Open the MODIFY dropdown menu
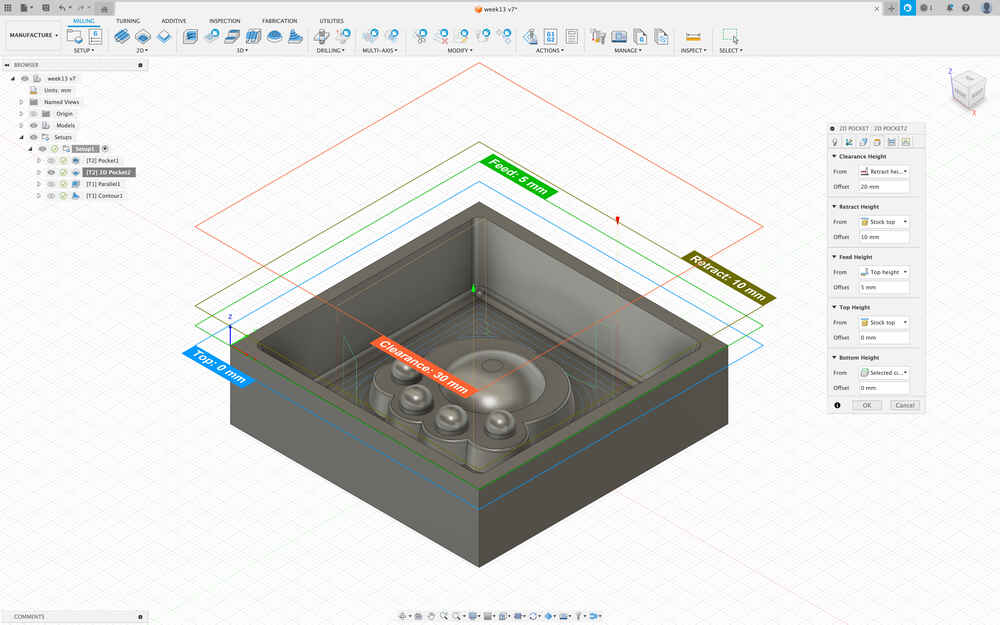Viewport: 1000px width, 625px height. click(x=460, y=50)
